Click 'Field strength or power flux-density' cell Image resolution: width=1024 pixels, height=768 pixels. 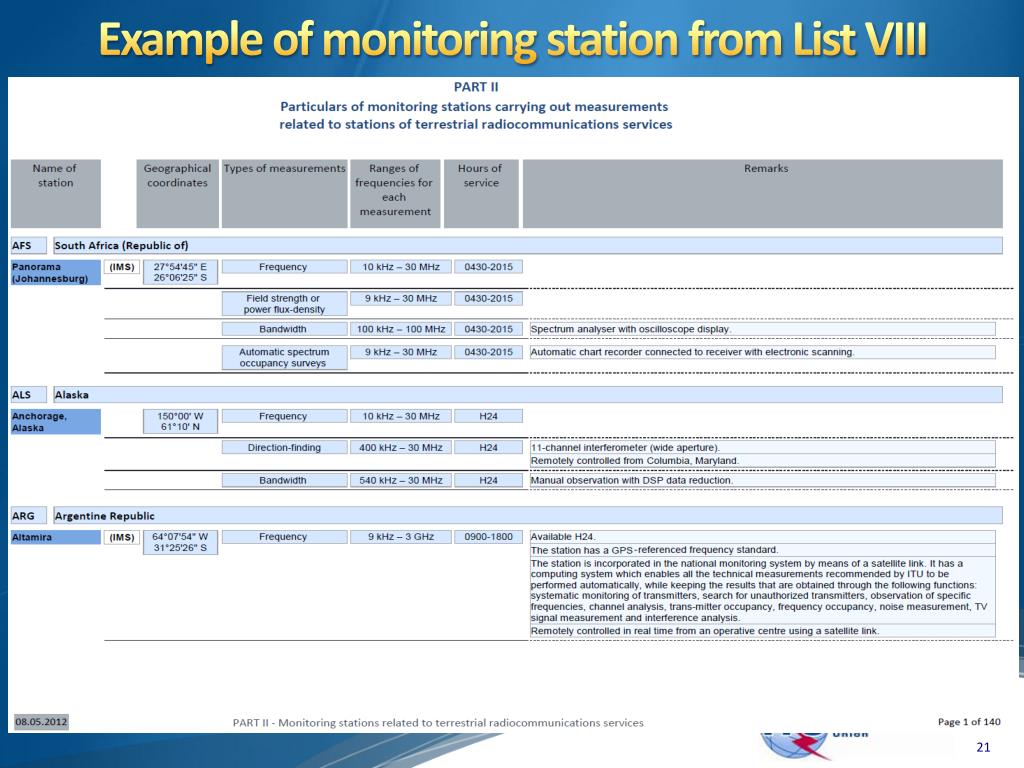(x=284, y=304)
